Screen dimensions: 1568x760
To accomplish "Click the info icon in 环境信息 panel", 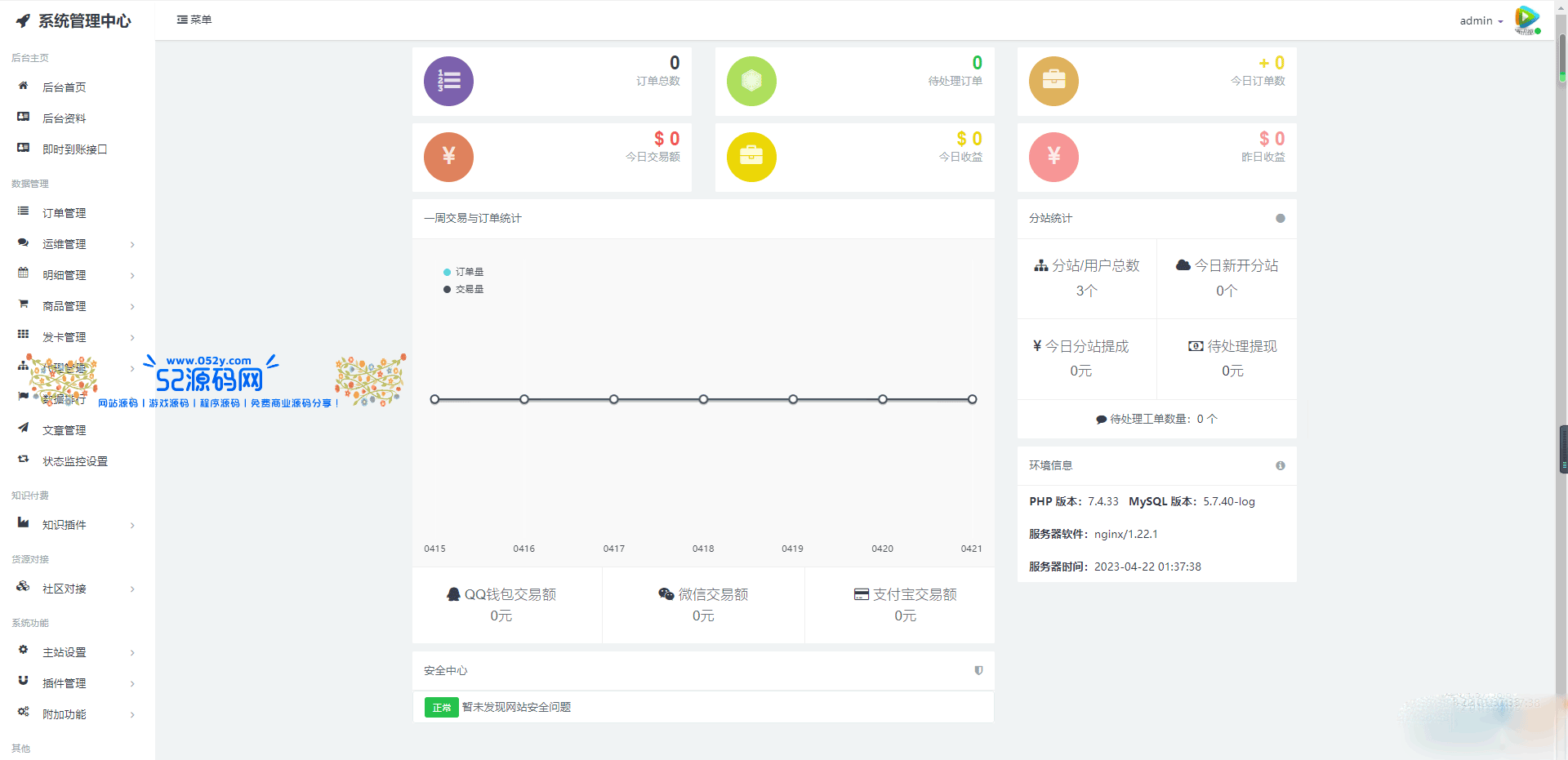I will click(x=1280, y=465).
